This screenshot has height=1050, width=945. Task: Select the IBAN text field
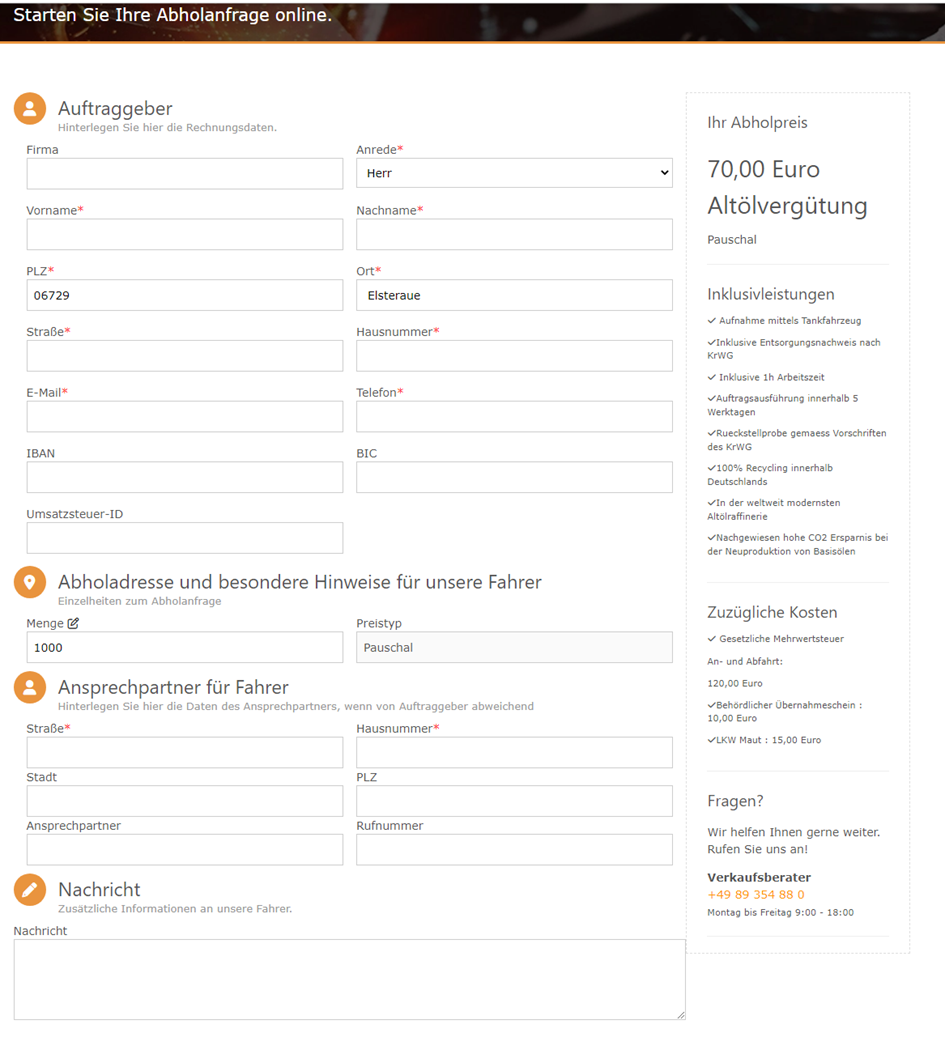coord(185,477)
